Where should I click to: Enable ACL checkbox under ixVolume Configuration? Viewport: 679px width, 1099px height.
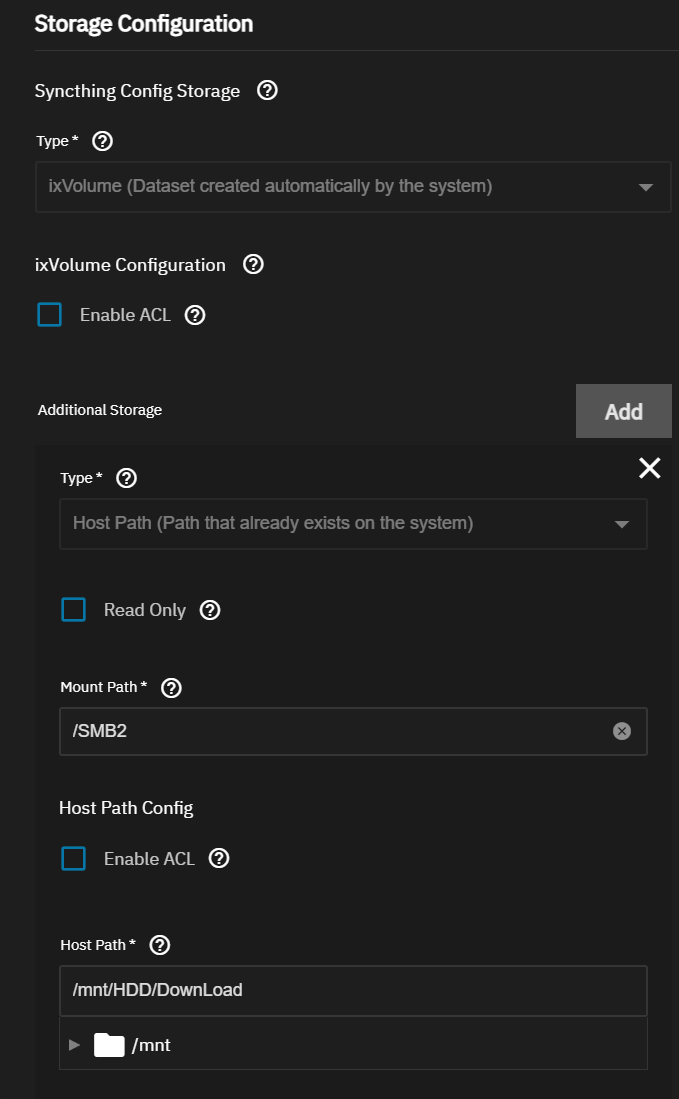(50, 315)
